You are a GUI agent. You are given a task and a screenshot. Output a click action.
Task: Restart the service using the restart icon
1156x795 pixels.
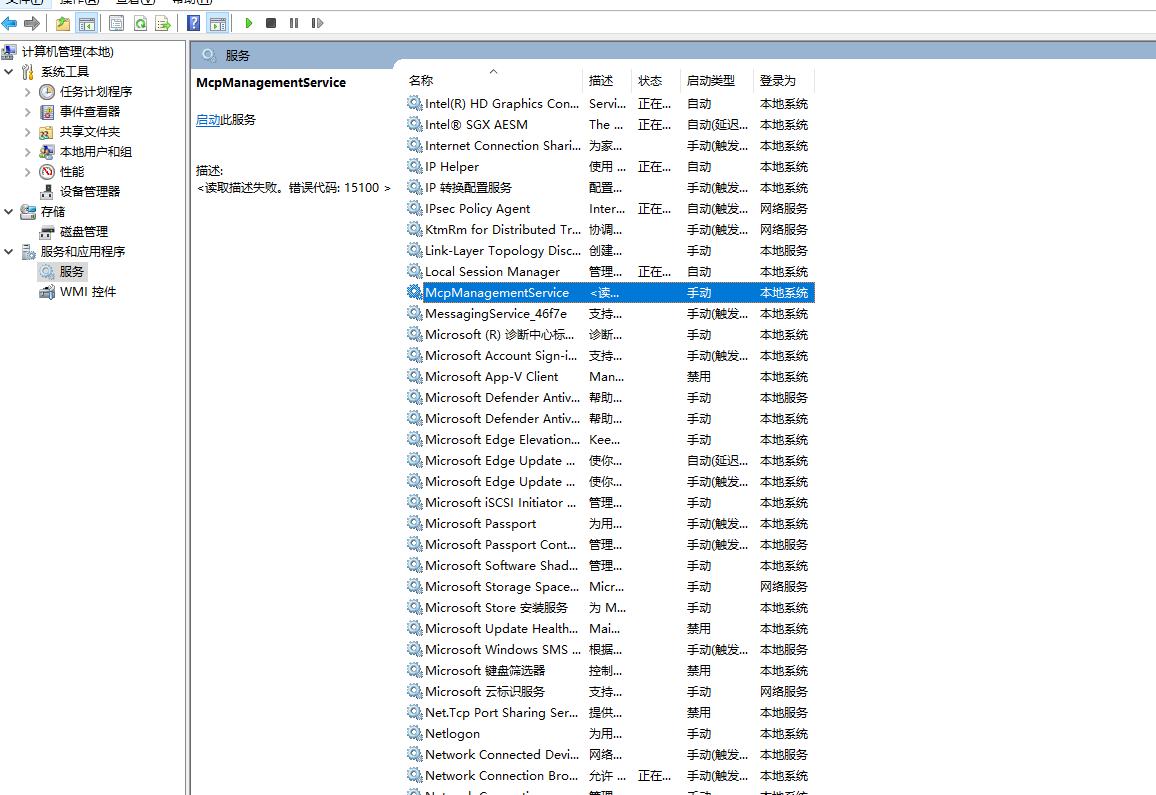(317, 24)
